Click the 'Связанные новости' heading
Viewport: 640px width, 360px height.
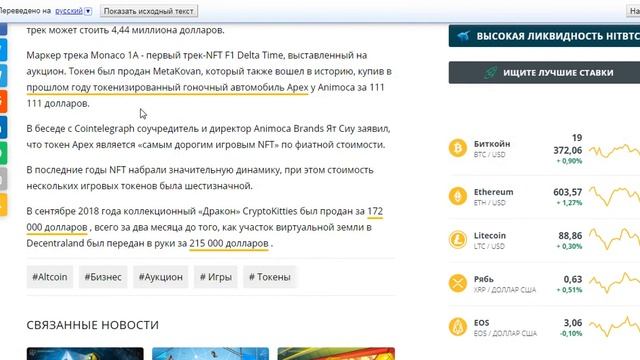93,325
